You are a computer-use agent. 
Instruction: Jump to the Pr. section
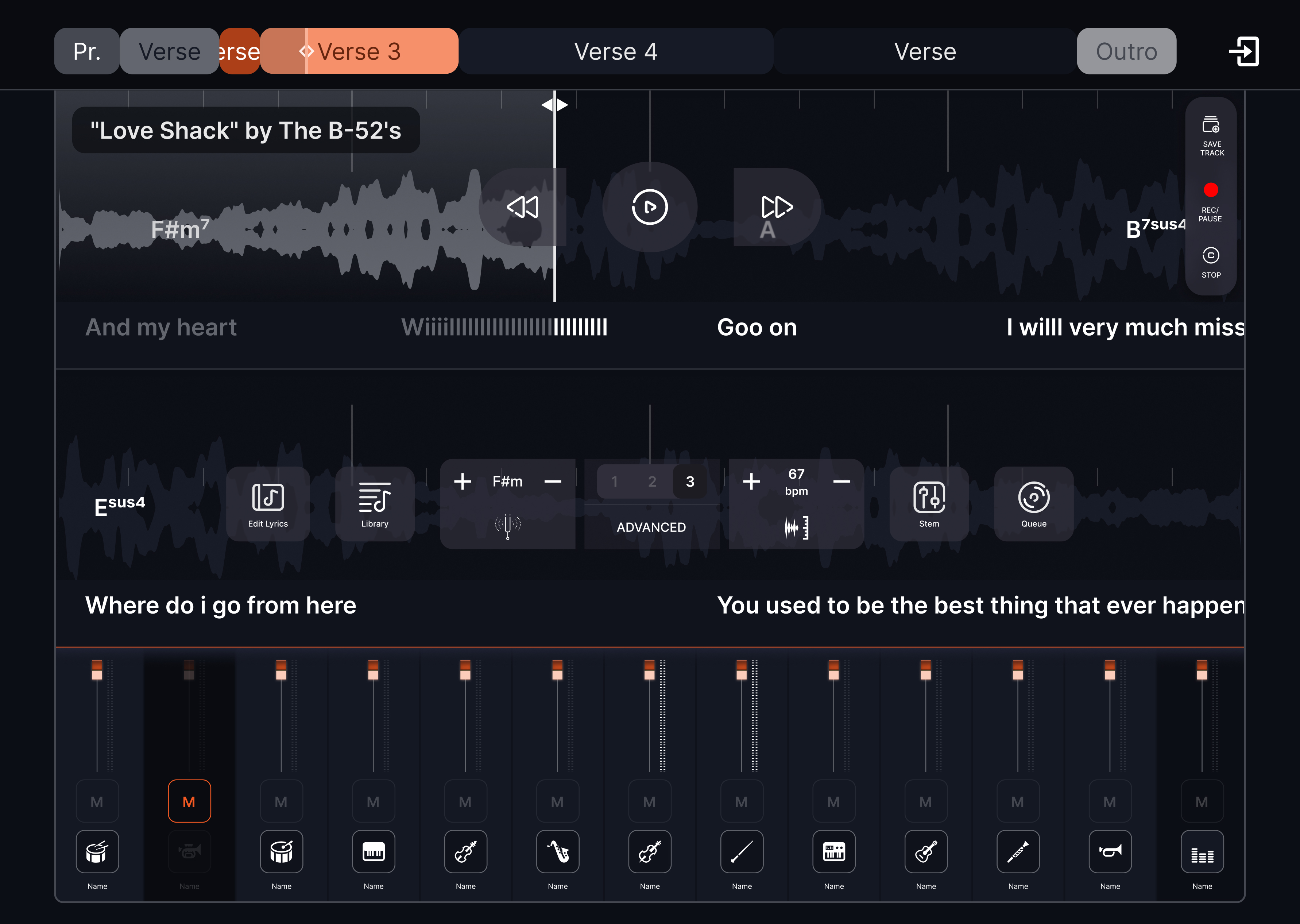coord(87,51)
